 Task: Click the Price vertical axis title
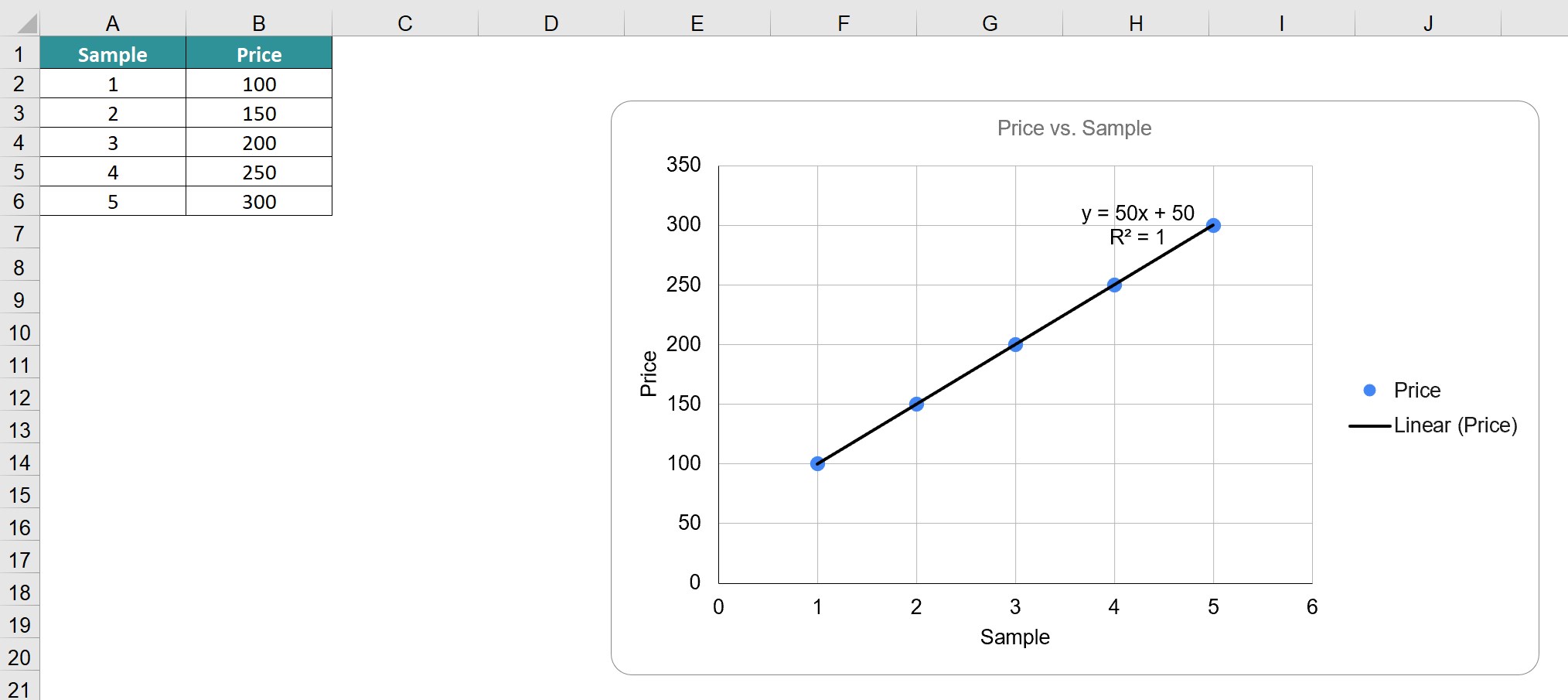click(x=649, y=374)
